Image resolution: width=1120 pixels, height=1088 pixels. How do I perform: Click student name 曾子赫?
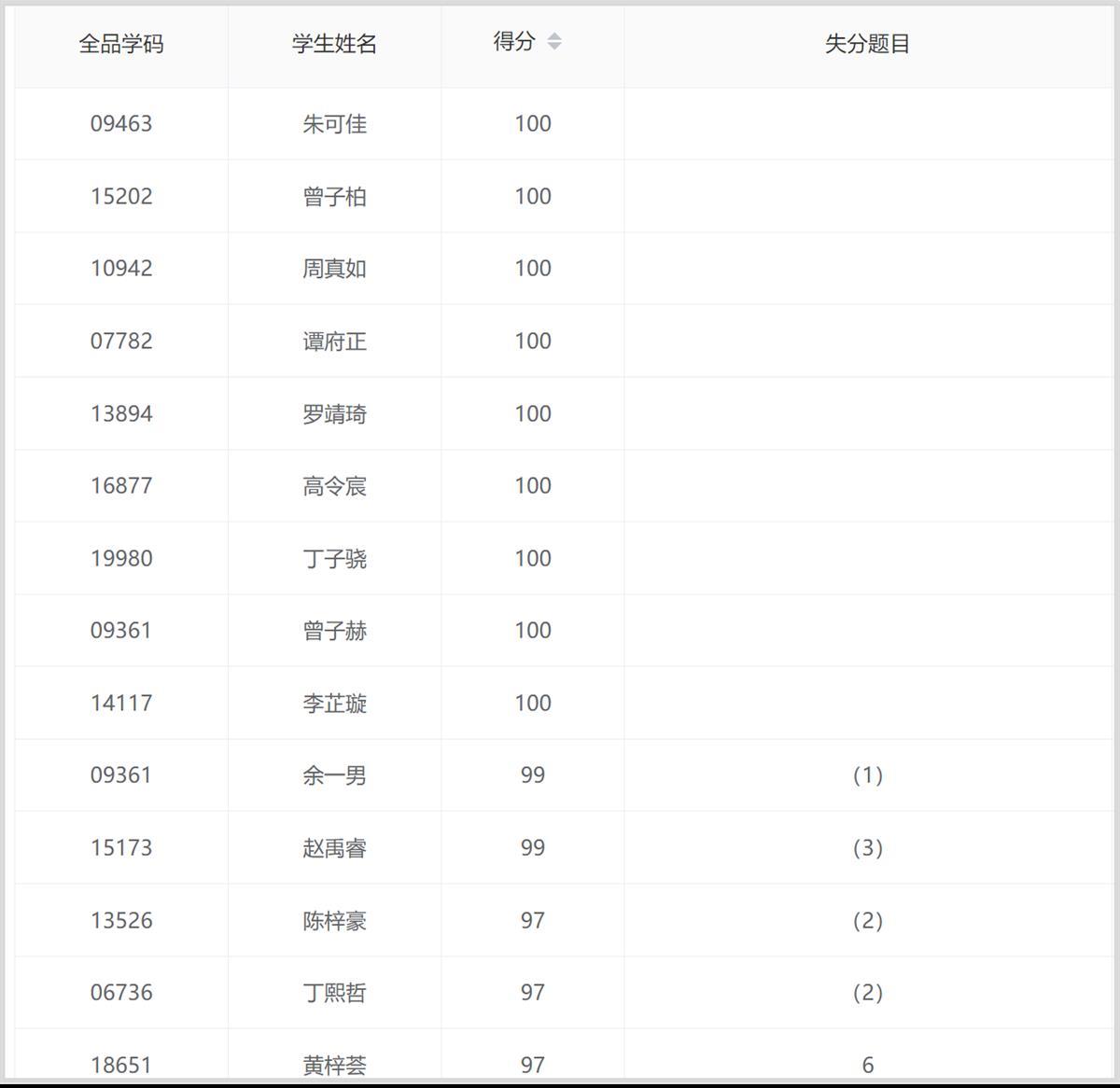pos(334,631)
